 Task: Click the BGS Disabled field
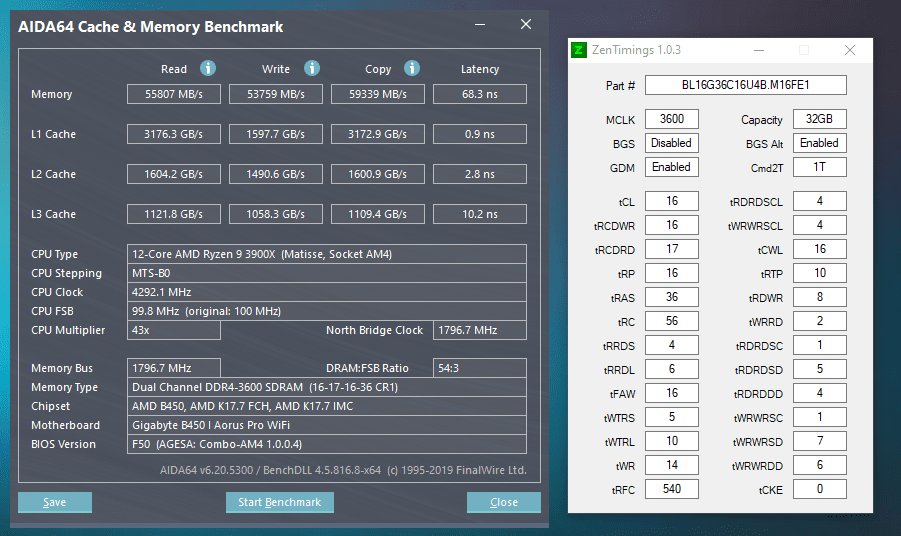coord(672,143)
